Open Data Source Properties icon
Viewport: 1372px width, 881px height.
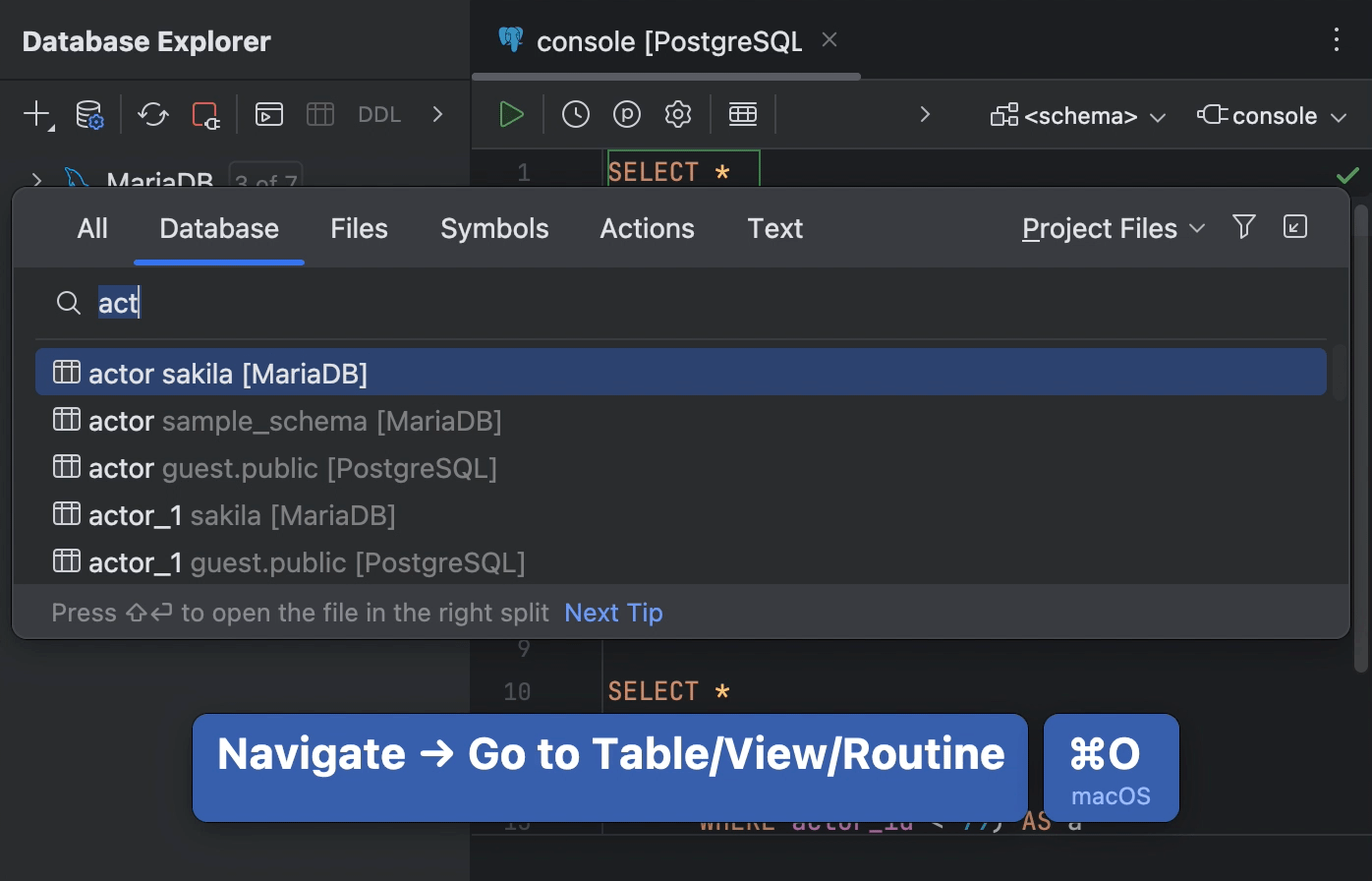(89, 115)
